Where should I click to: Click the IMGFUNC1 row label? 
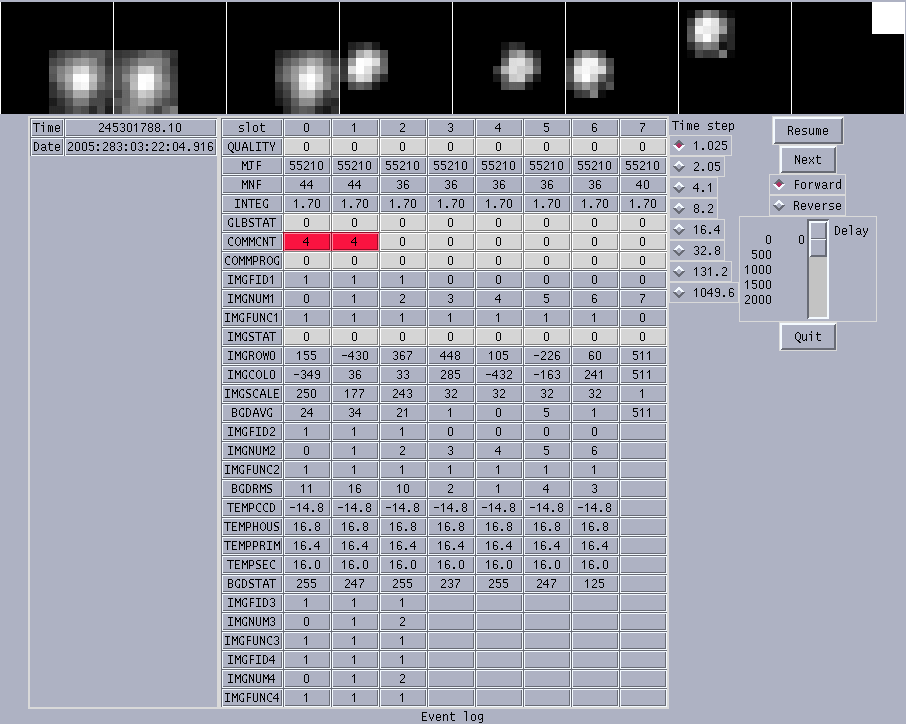pos(252,318)
